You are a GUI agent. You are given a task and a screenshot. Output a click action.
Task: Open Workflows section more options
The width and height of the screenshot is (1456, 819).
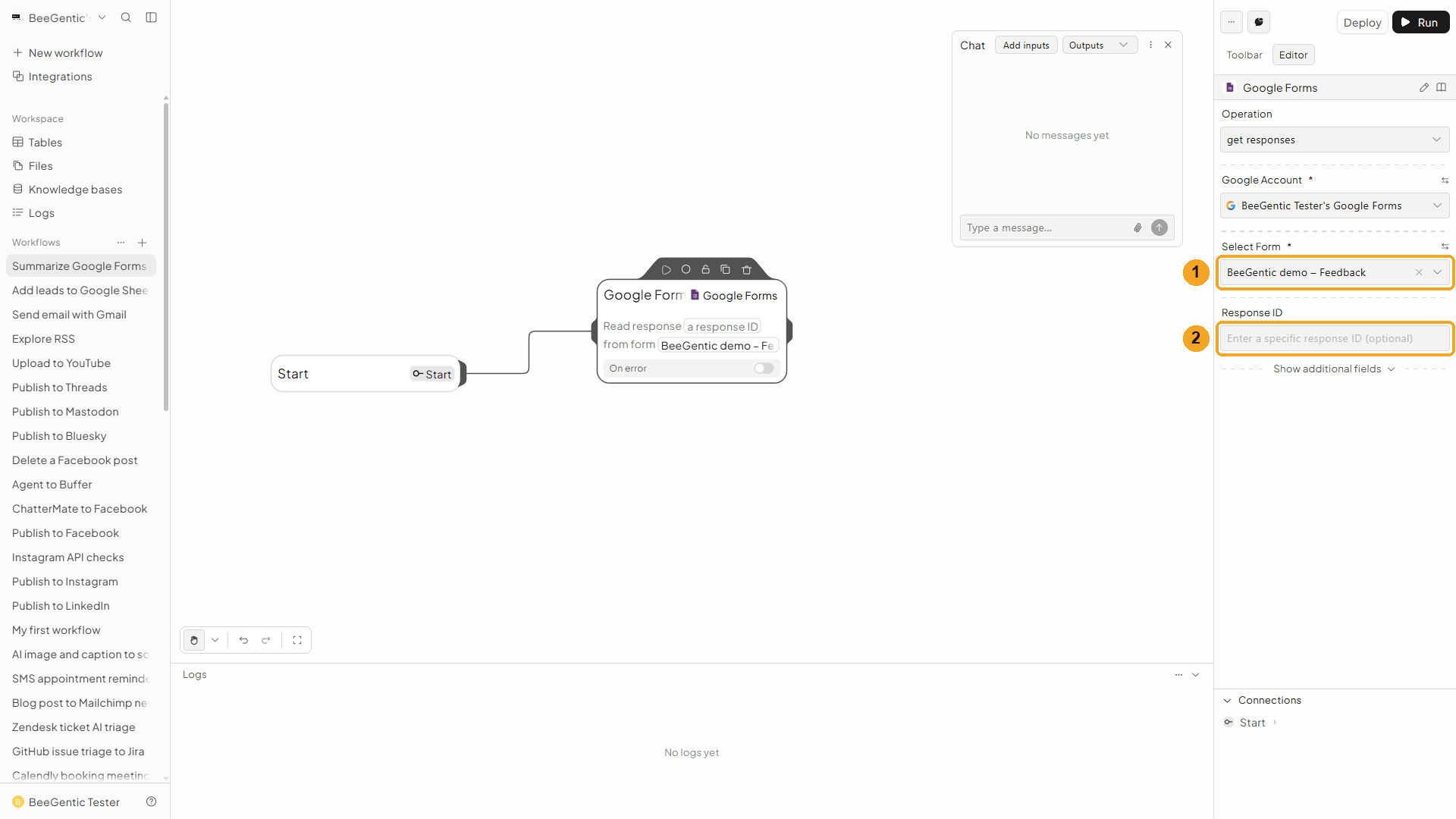click(x=121, y=243)
